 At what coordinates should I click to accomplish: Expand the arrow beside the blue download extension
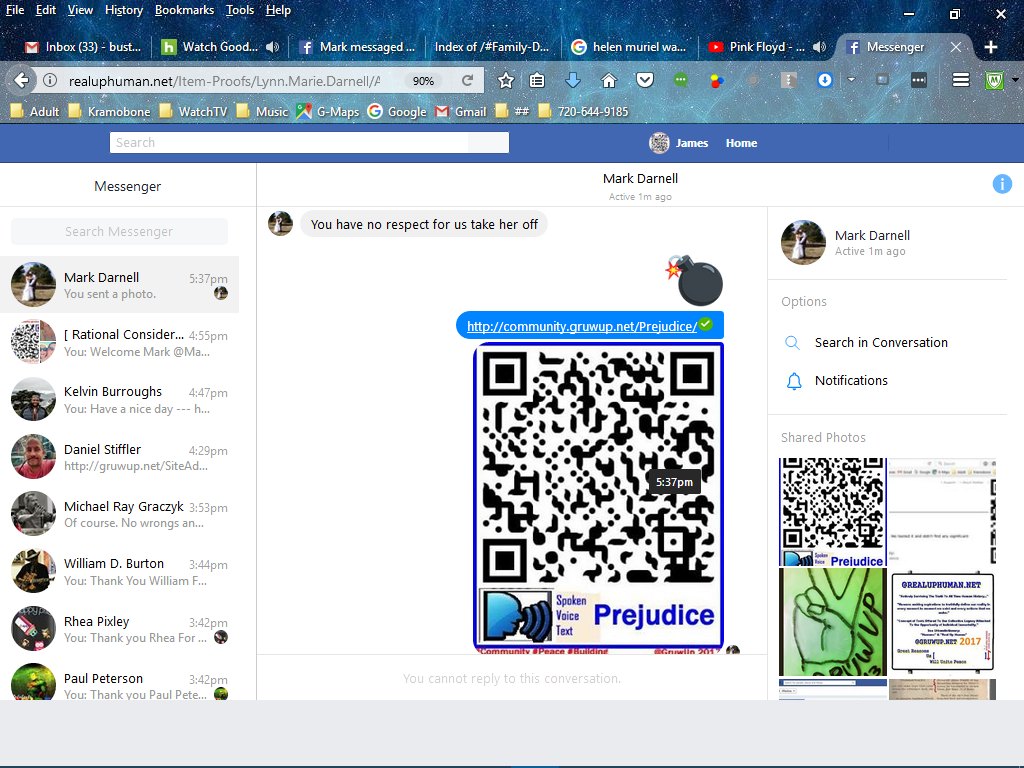click(851, 80)
